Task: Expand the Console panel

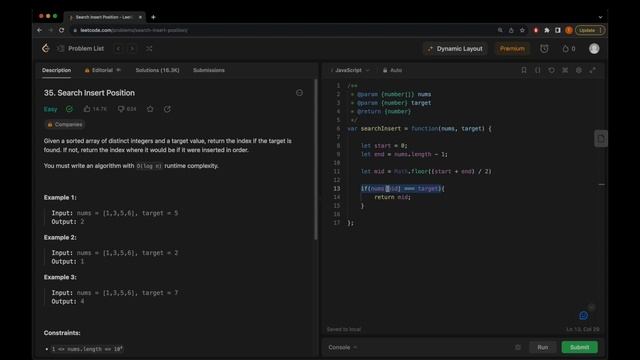Action: (x=342, y=347)
